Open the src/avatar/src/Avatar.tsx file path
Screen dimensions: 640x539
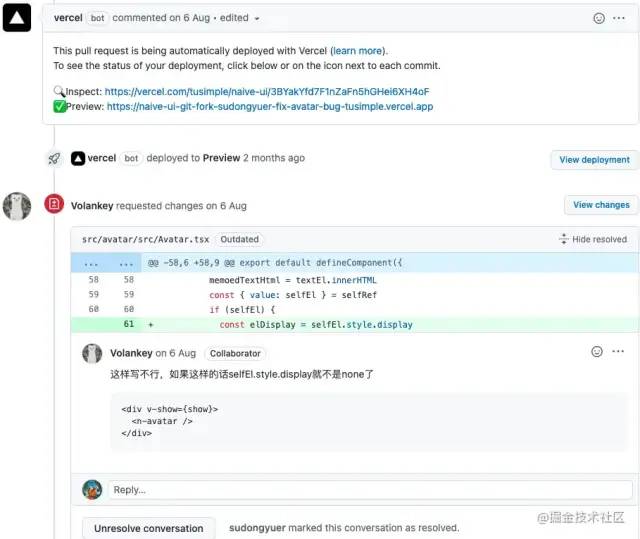point(146,239)
